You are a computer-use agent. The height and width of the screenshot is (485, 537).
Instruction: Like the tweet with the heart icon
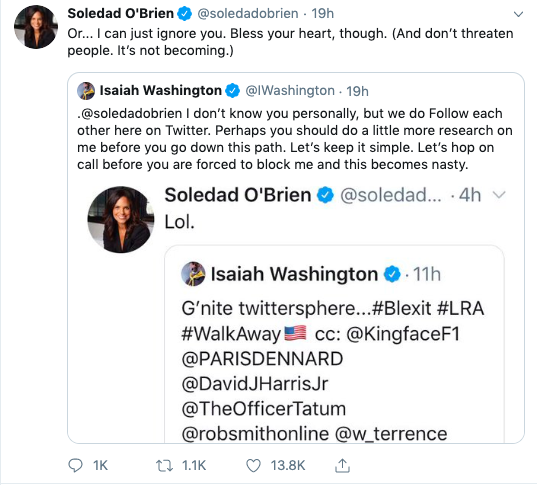pos(253,466)
